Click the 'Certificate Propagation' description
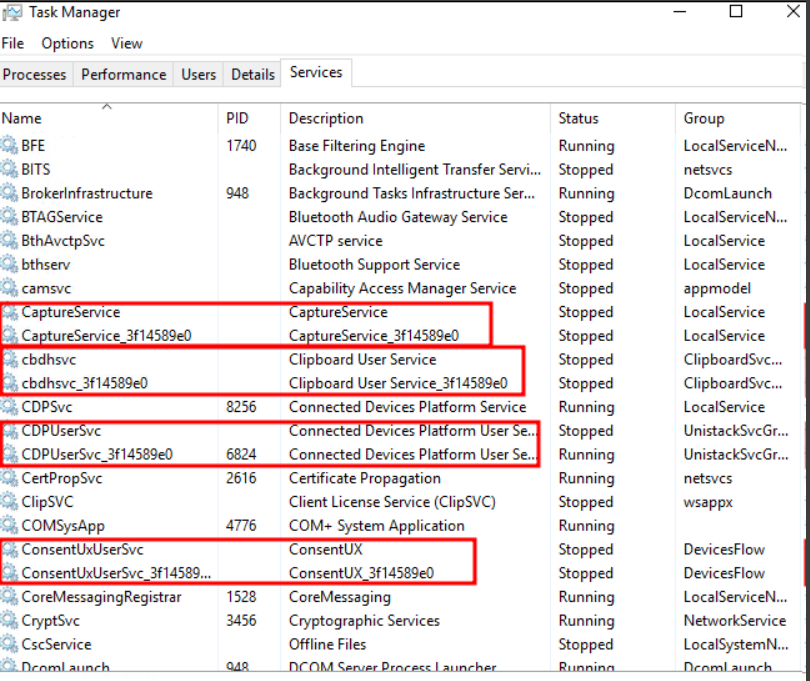This screenshot has height=681, width=810. pos(365,479)
